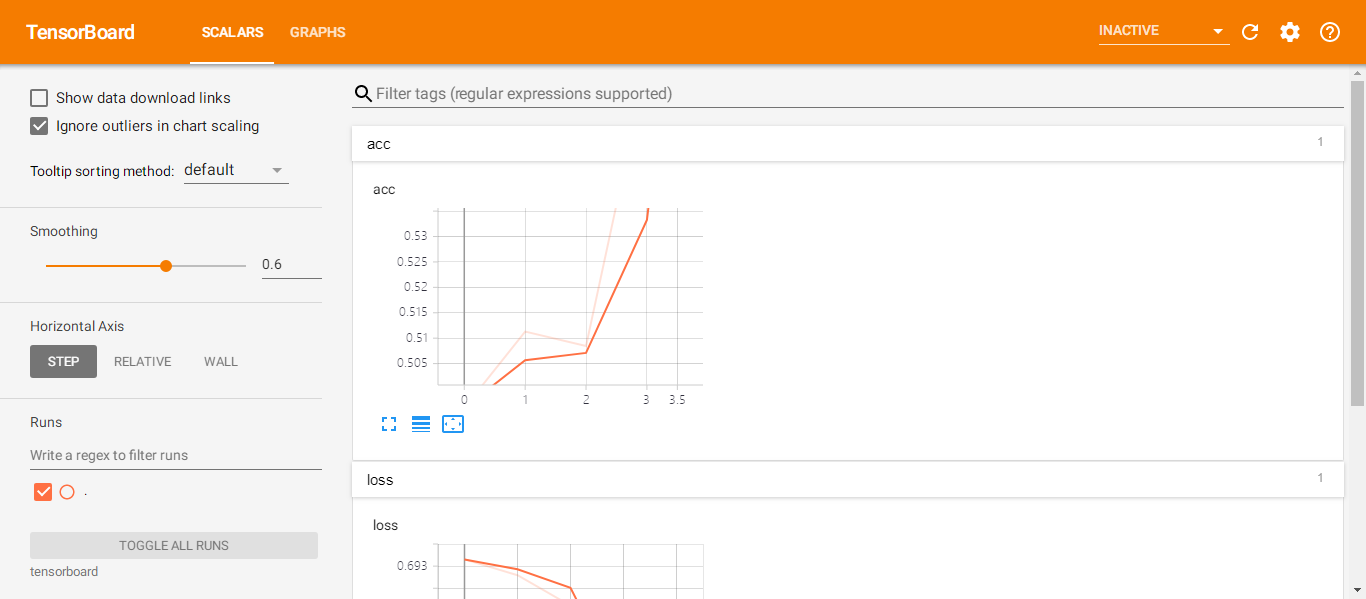Switch to the SCALARS tab
Screen dimensions: 1366x599
232,32
